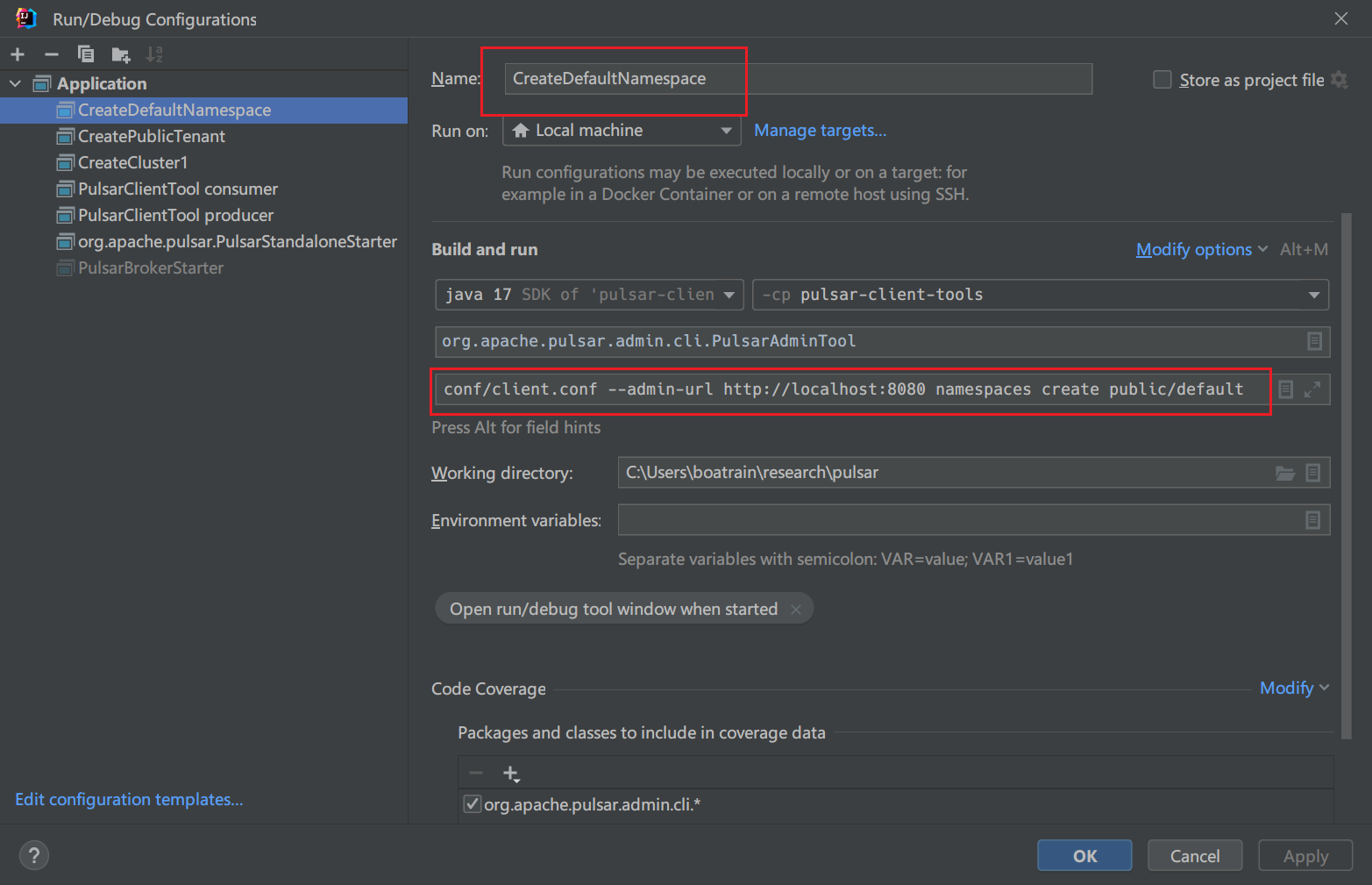Open Modify options menu

point(1202,250)
